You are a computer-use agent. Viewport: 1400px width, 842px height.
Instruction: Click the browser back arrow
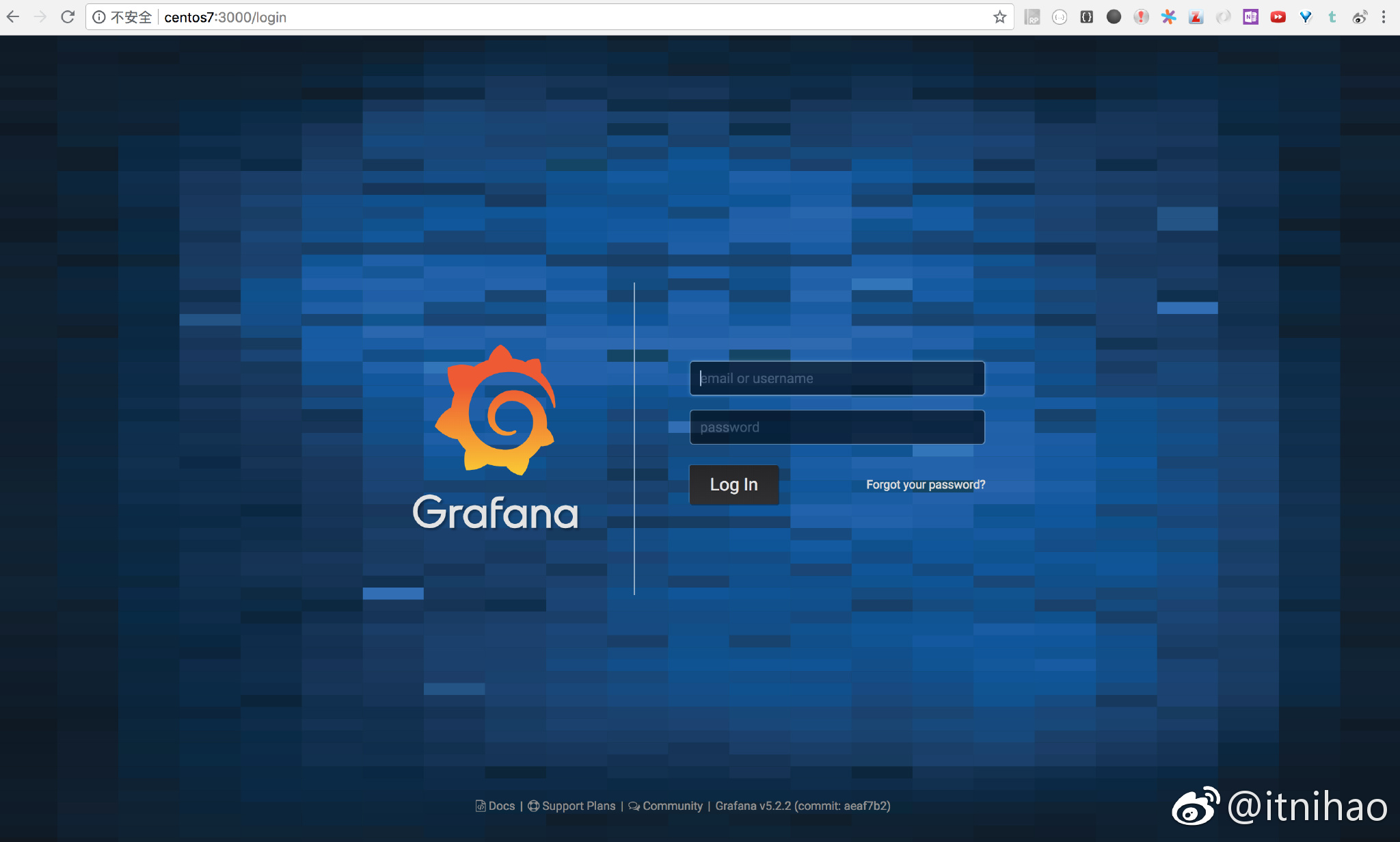[x=13, y=17]
